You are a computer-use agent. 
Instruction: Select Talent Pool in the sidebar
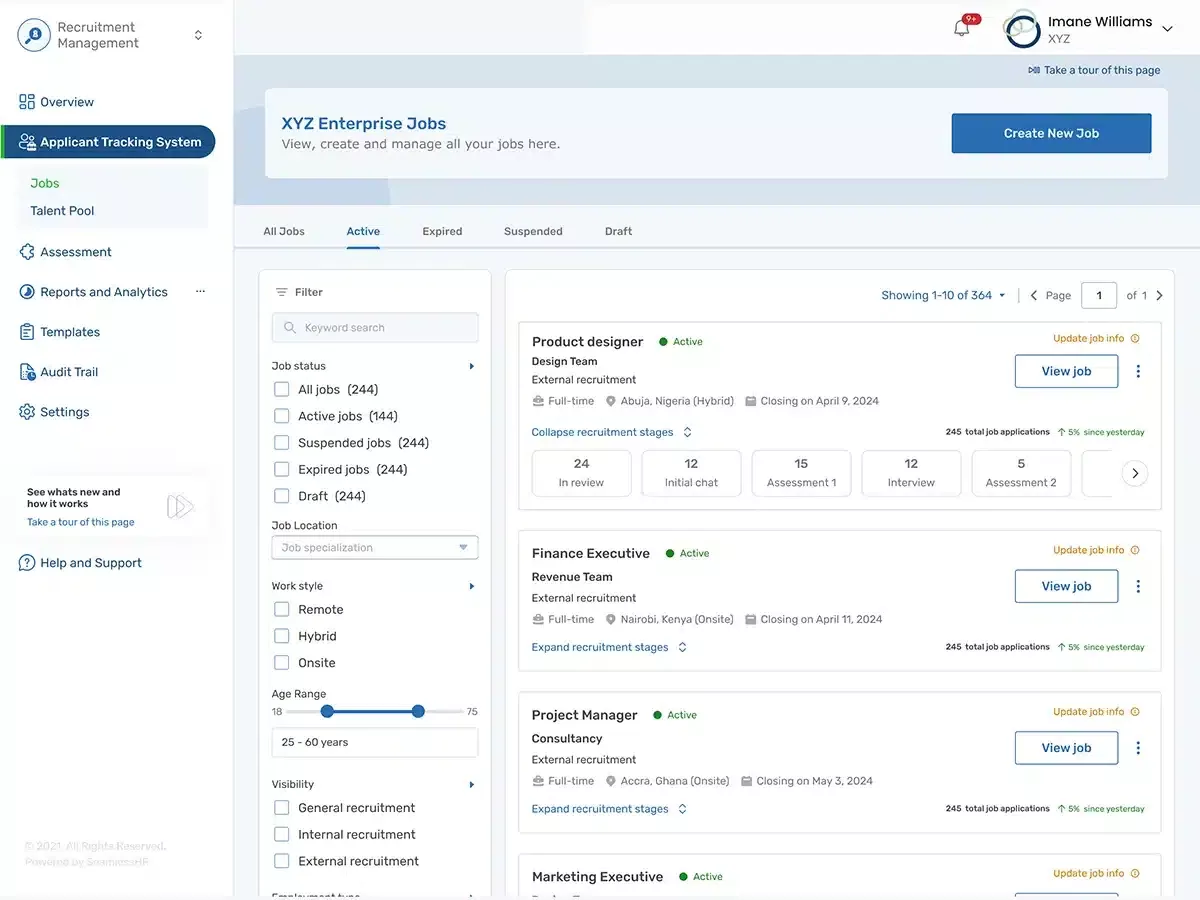[x=62, y=211]
